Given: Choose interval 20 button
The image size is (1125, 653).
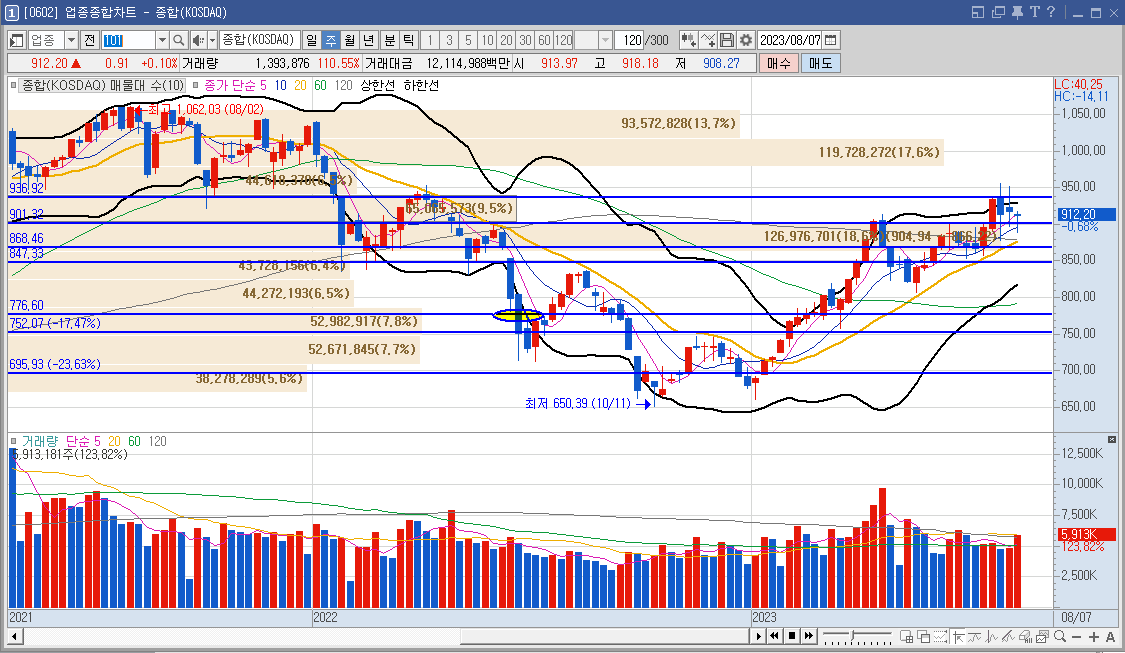Looking at the screenshot, I should click(507, 40).
